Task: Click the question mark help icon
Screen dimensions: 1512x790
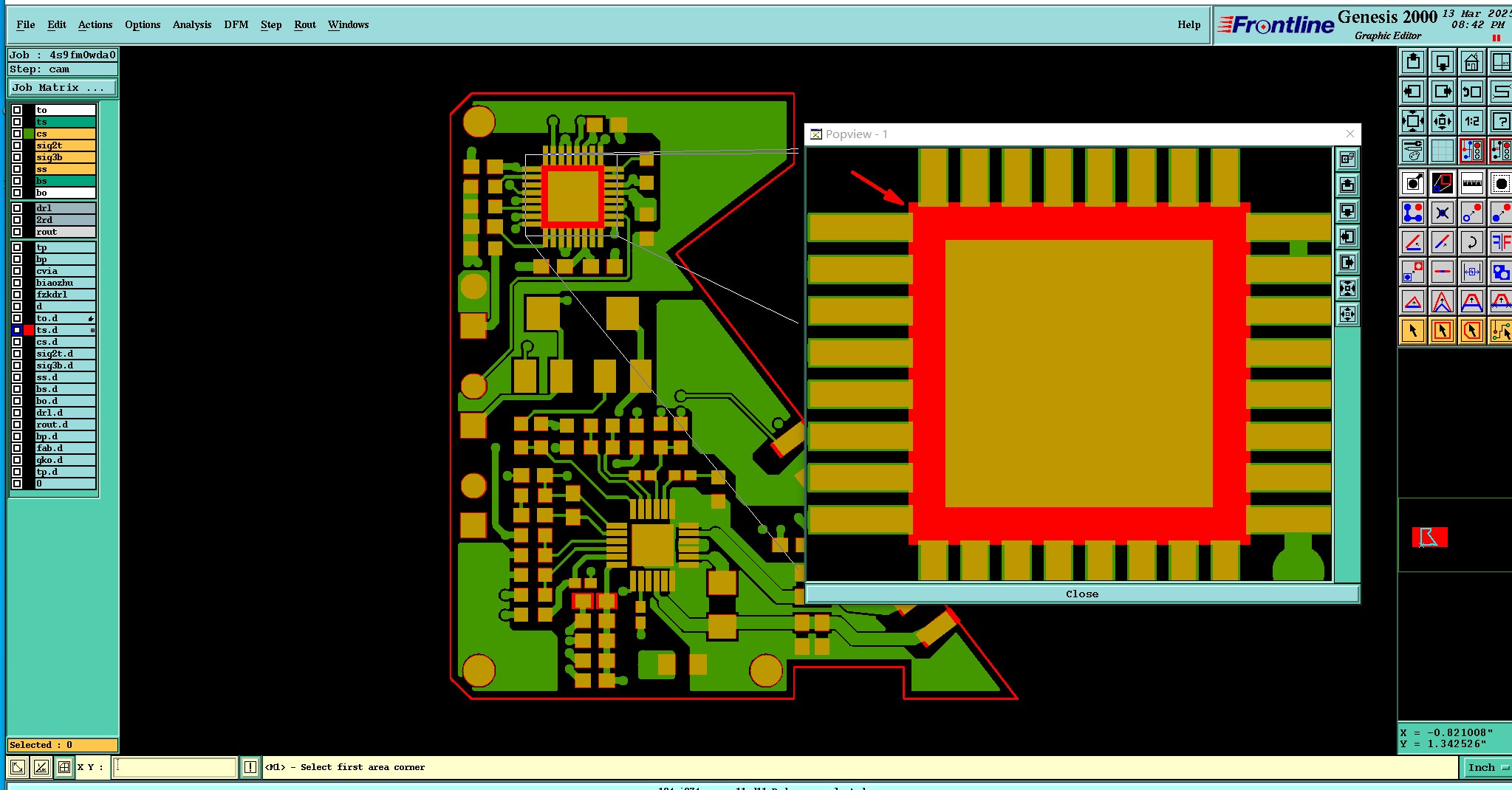Action: (1500, 121)
